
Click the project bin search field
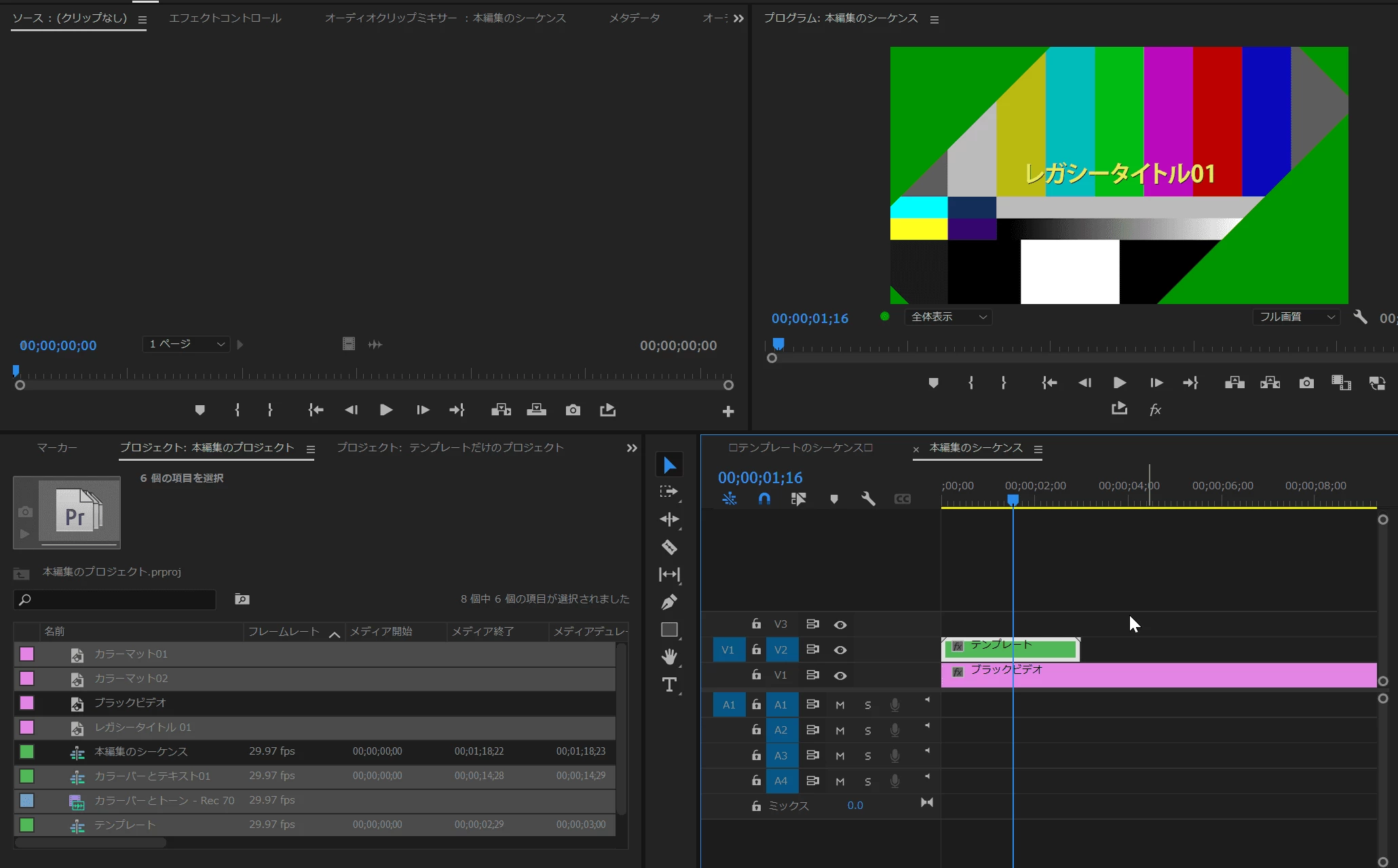(115, 599)
